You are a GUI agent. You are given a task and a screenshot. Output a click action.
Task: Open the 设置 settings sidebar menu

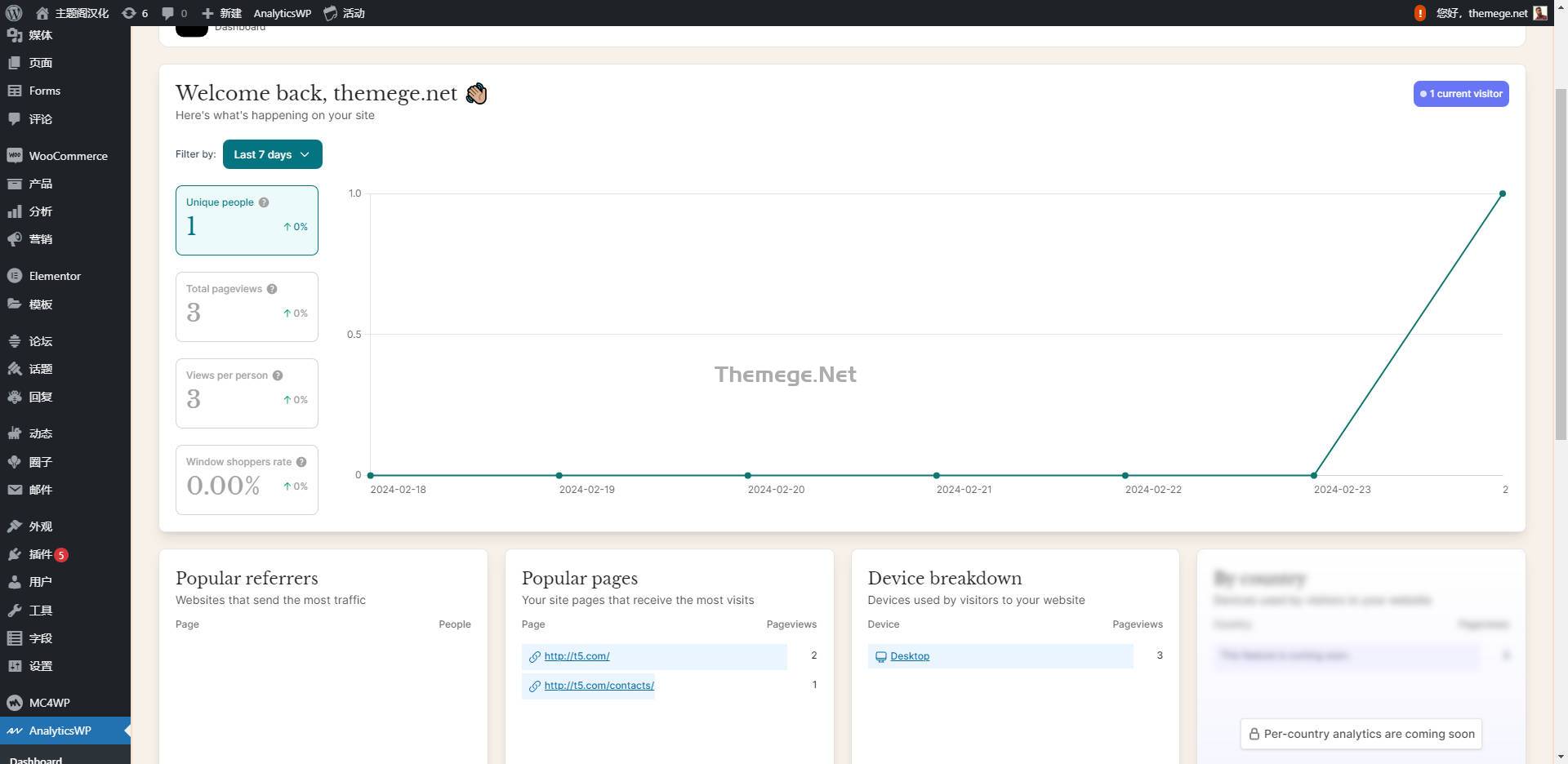[x=65, y=666]
